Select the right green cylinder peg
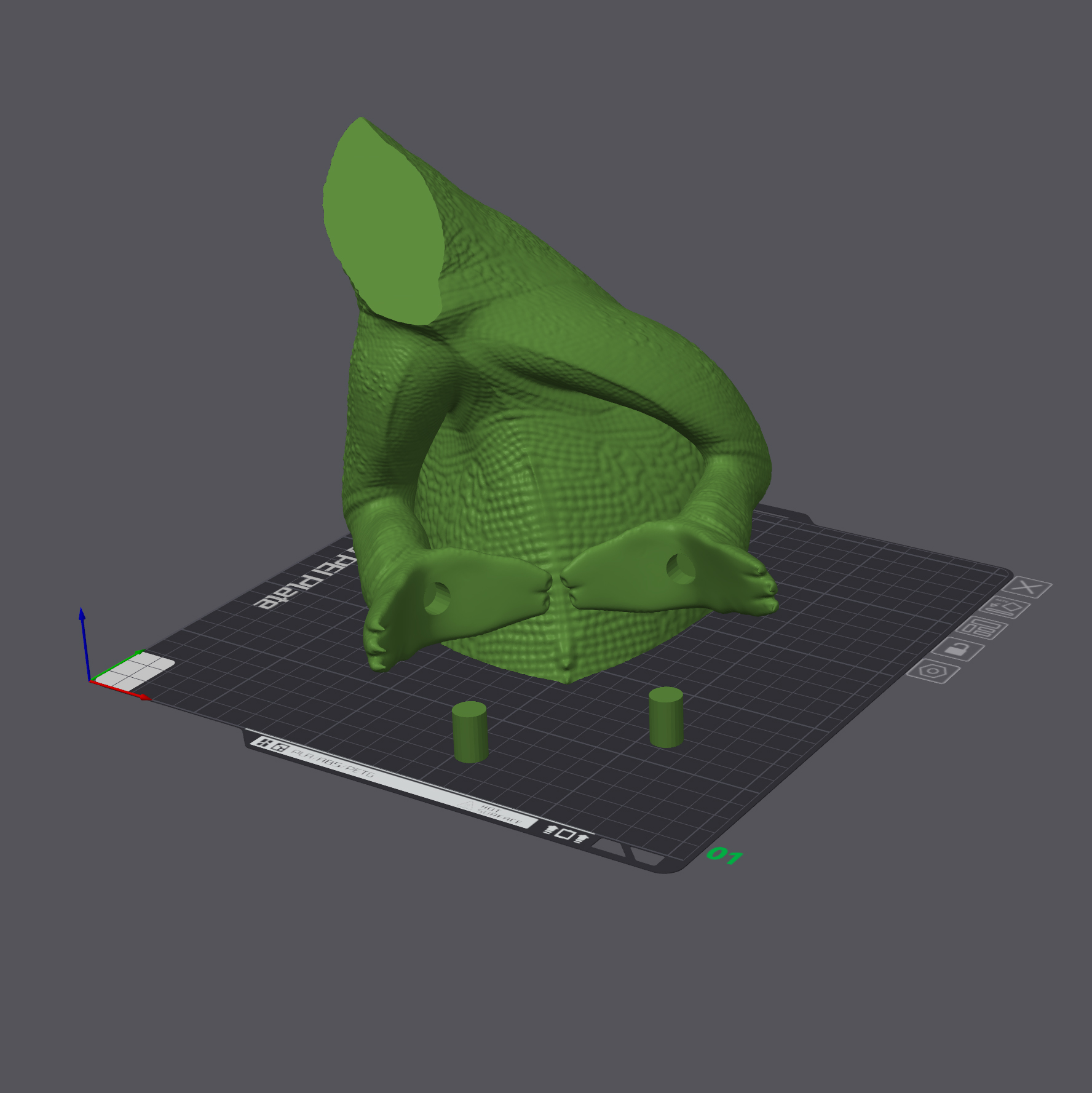This screenshot has height=1093, width=1092. coord(666,717)
